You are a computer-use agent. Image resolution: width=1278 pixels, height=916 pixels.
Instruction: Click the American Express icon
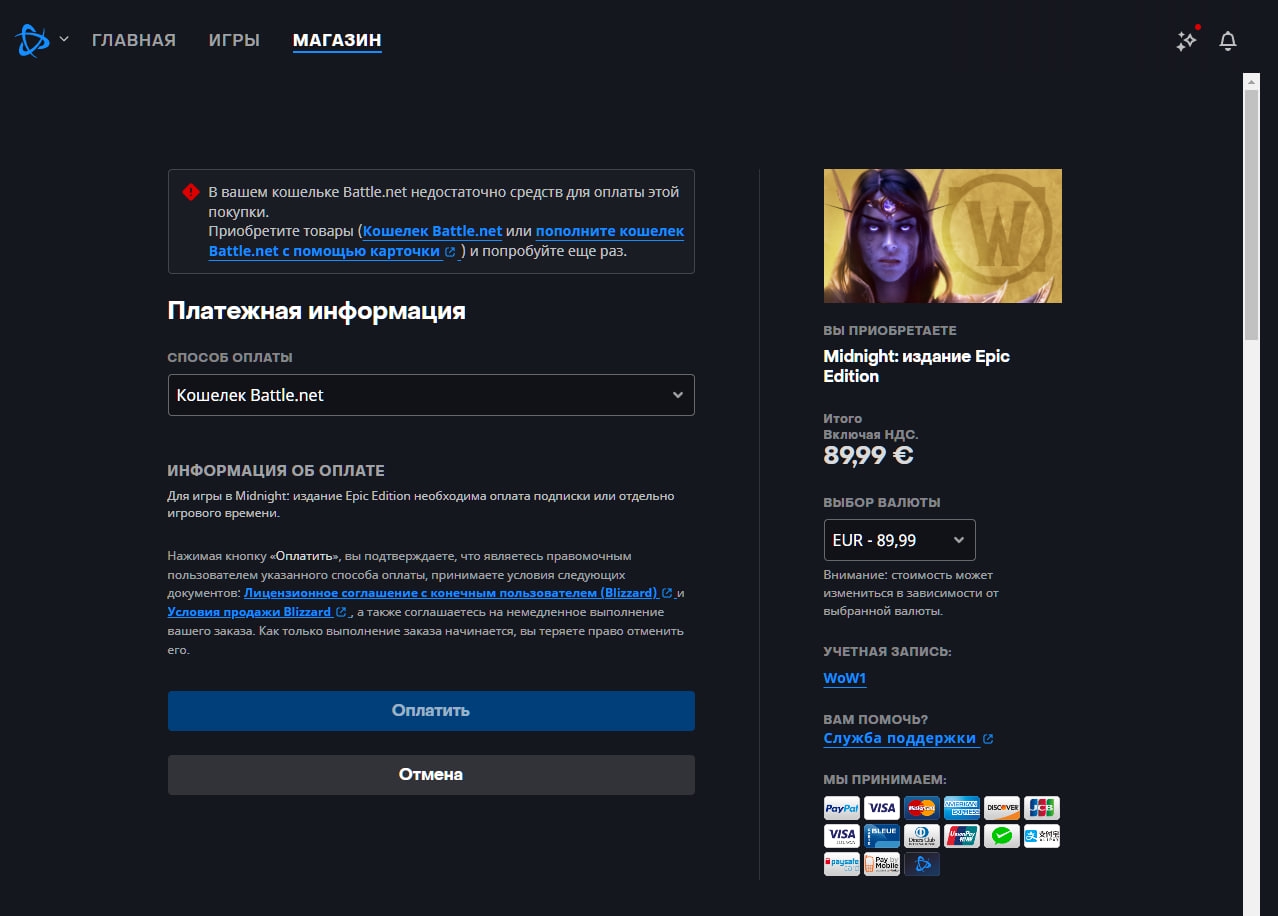point(962,808)
